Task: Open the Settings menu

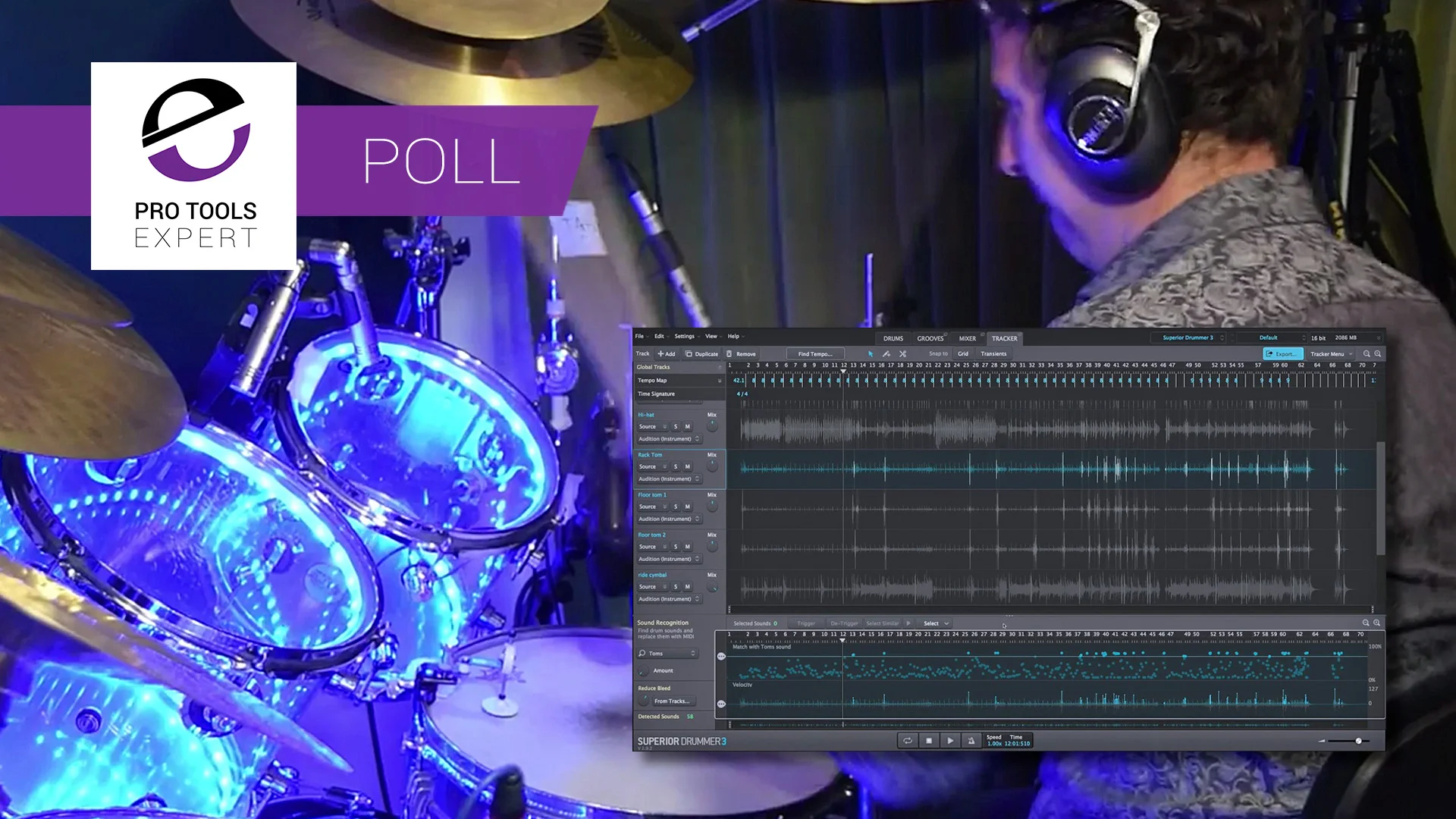Action: pos(686,336)
